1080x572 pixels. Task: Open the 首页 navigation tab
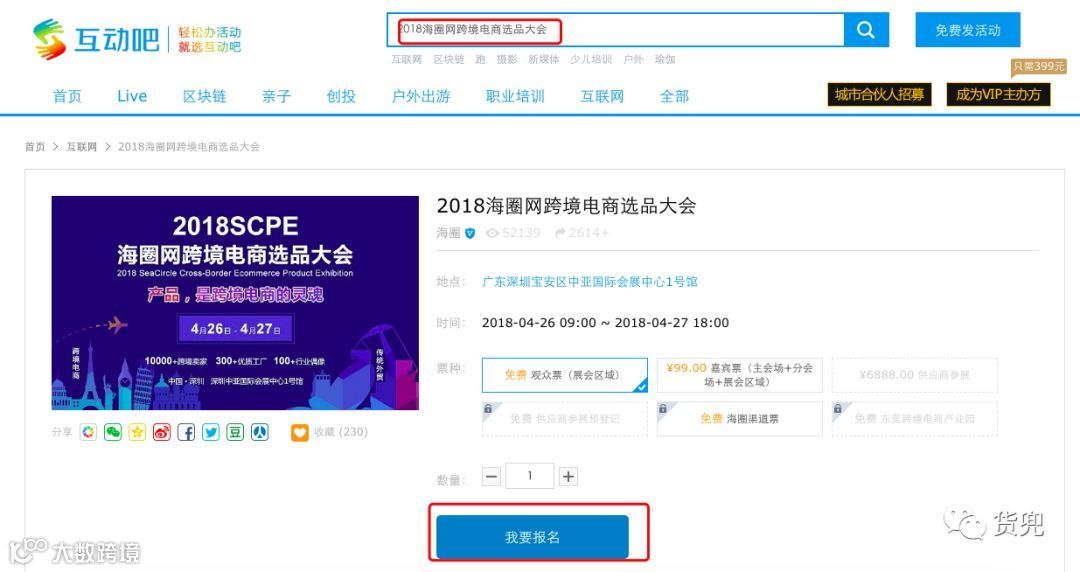tap(68, 96)
